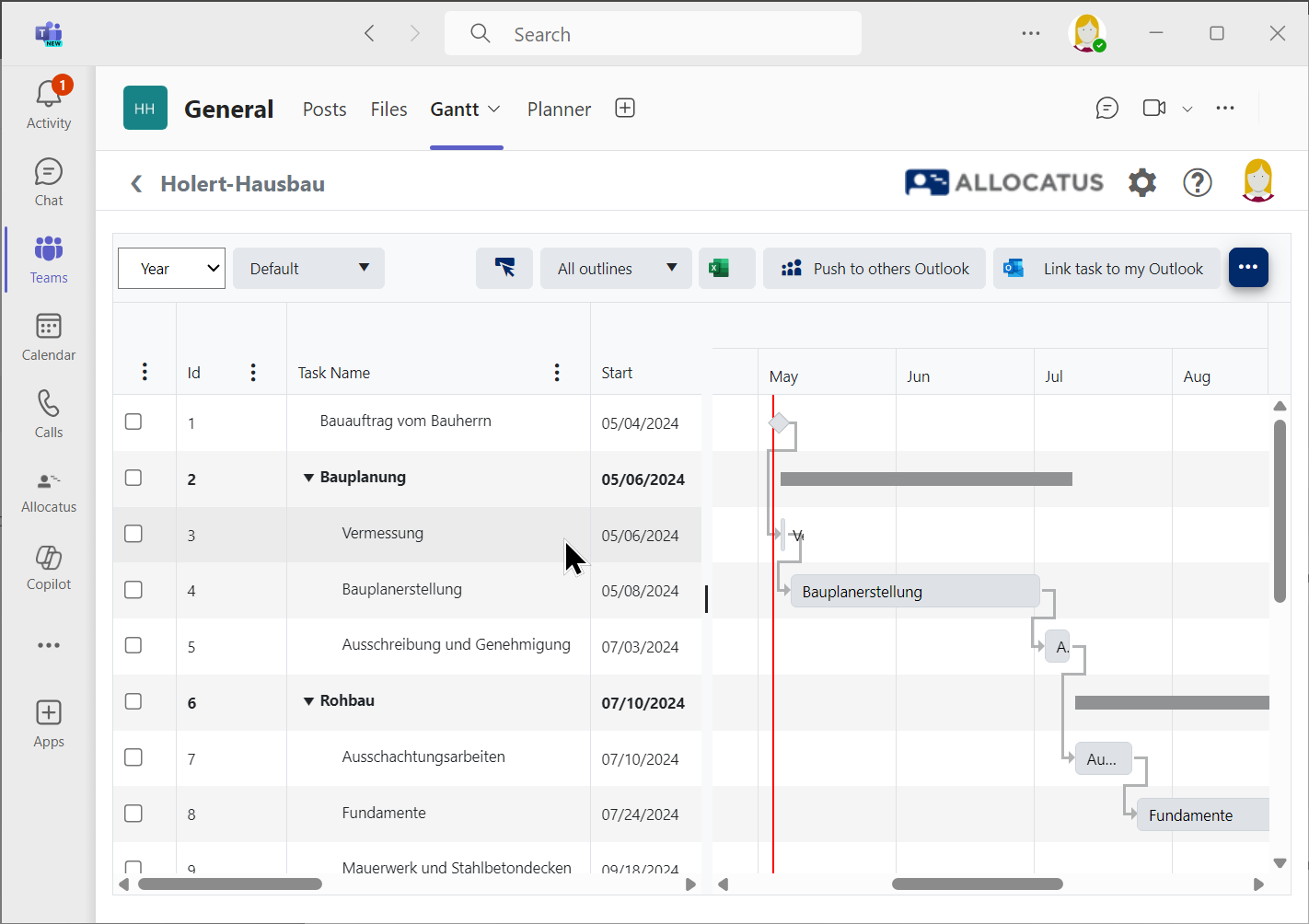Start a video meeting from channel header
Image resolution: width=1309 pixels, height=924 pixels.
coord(1153,108)
